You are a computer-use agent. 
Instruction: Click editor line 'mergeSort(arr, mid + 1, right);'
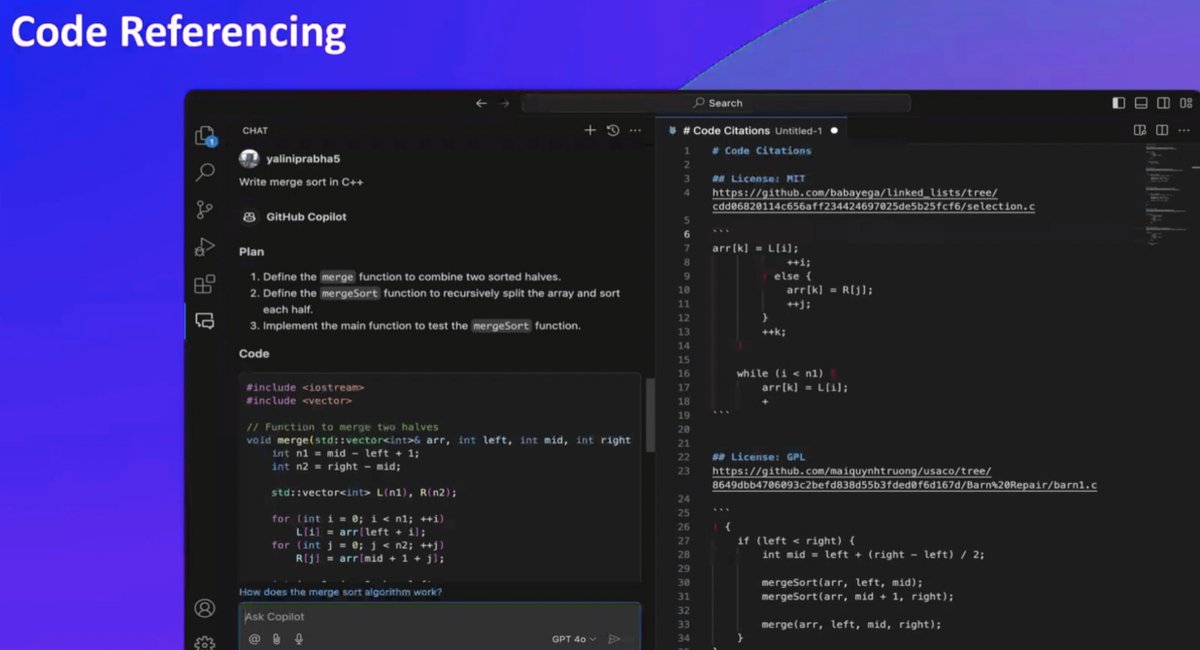coord(858,596)
